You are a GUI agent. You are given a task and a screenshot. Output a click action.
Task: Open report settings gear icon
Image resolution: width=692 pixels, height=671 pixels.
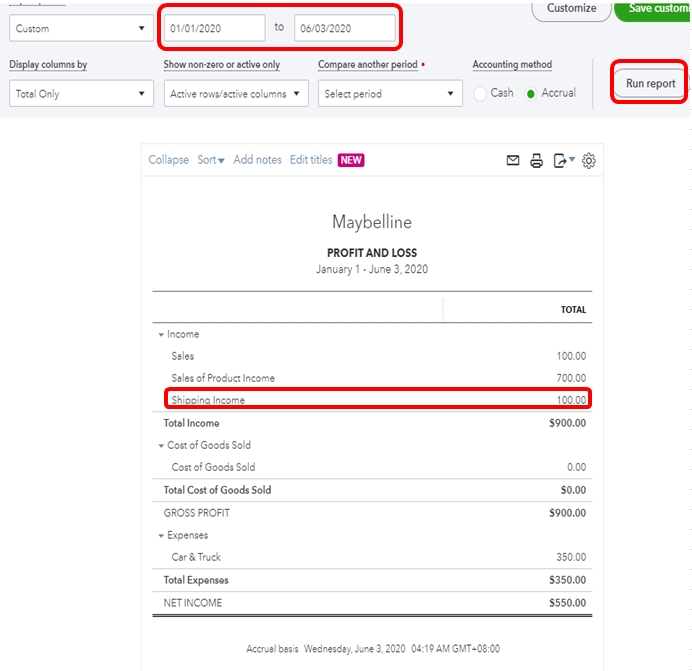[589, 160]
